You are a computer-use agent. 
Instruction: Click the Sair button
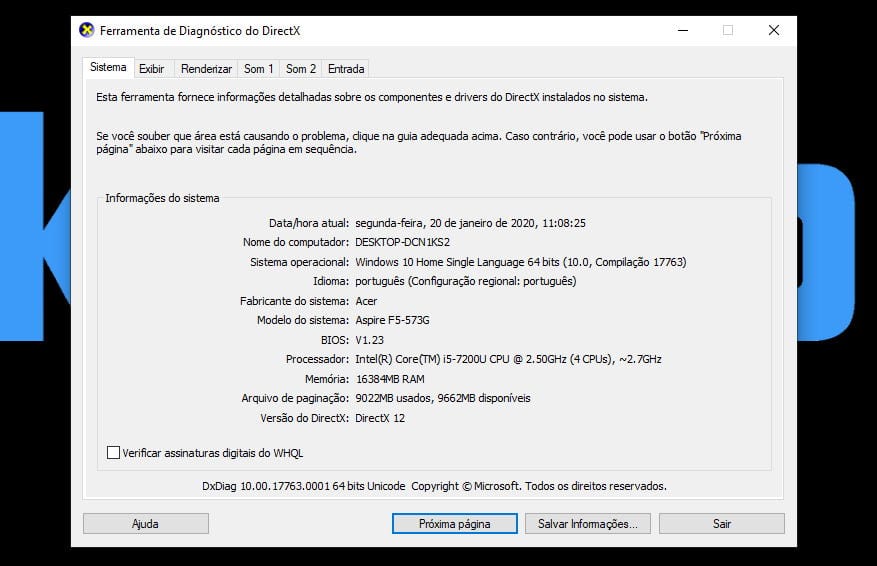tap(722, 523)
